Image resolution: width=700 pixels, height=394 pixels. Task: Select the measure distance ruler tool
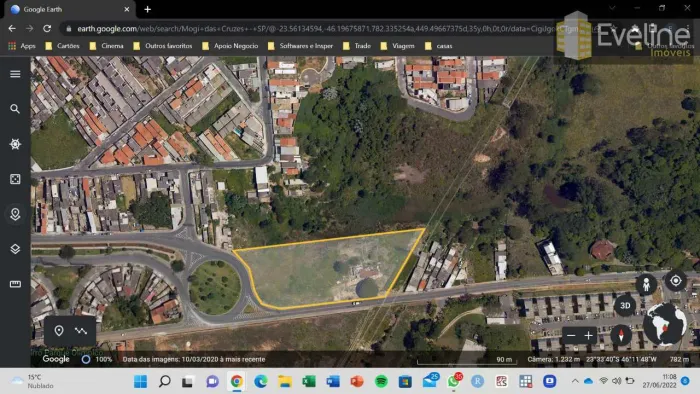pyautogui.click(x=15, y=284)
